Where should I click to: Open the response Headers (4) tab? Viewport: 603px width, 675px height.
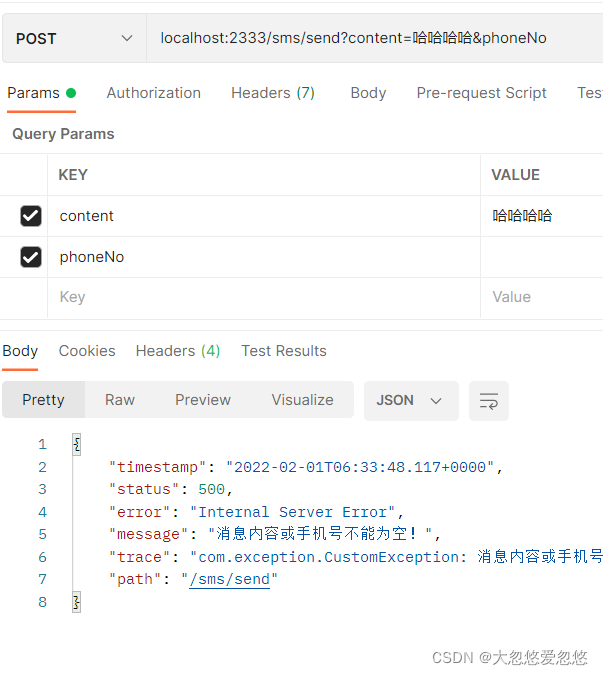pos(178,351)
